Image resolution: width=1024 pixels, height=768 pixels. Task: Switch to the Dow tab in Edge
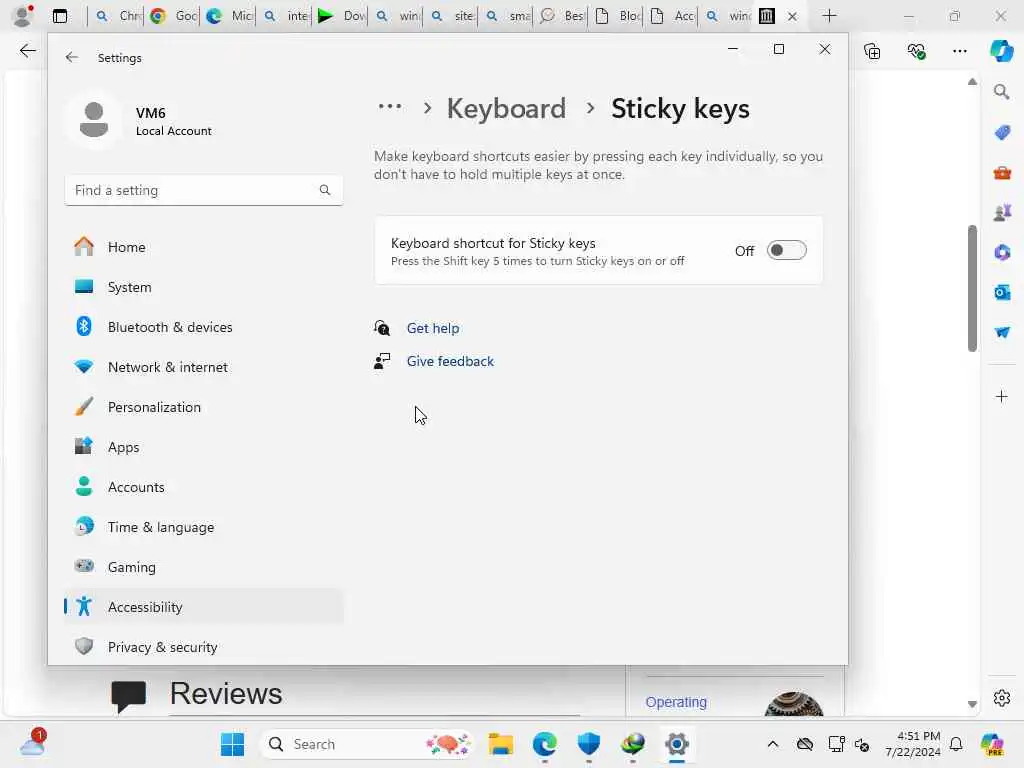click(341, 16)
